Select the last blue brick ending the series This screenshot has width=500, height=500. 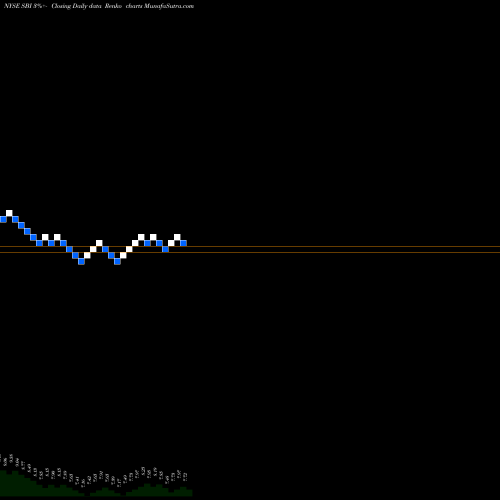pos(183,243)
